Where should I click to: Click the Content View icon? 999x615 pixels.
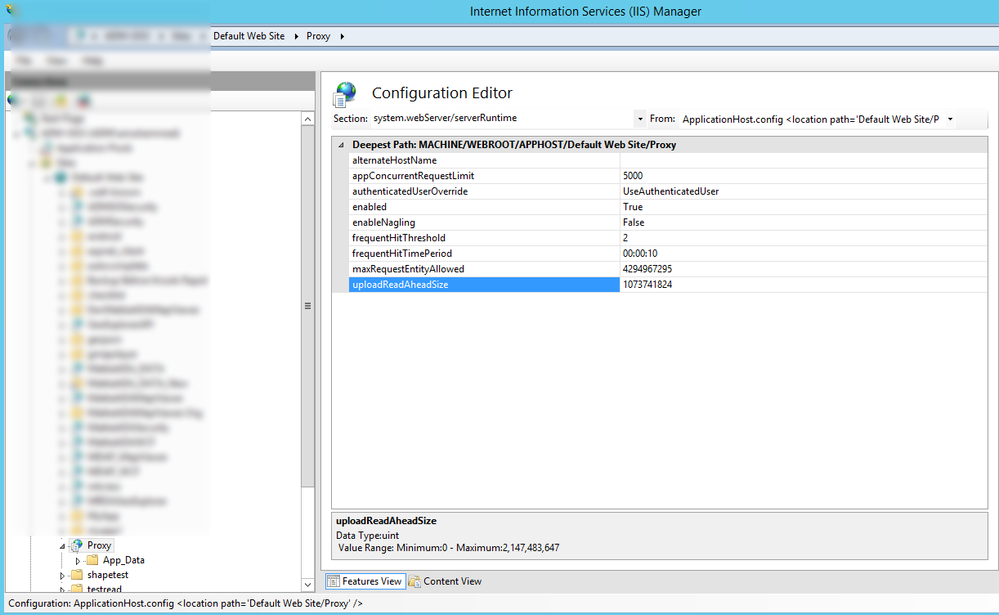414,581
